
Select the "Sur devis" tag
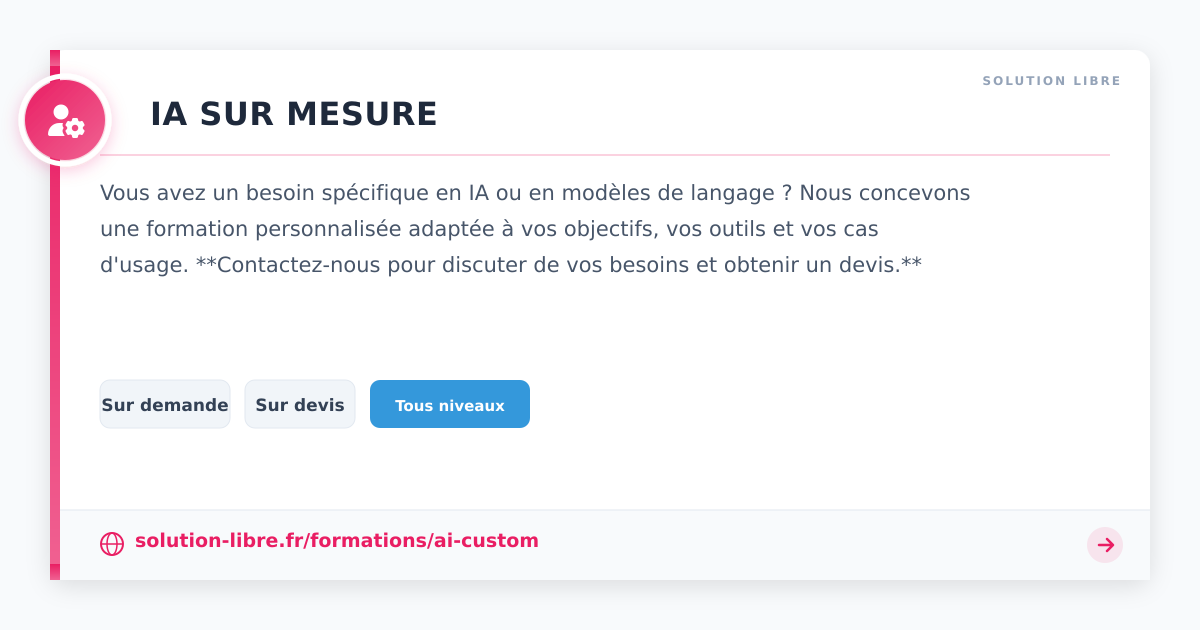point(300,405)
